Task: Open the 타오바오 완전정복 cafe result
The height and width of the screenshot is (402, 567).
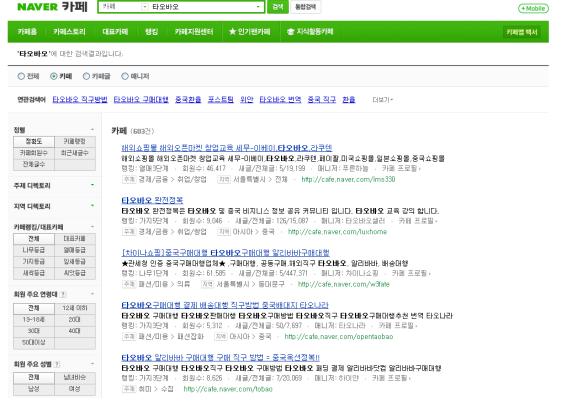Action: pyautogui.click(x=152, y=200)
